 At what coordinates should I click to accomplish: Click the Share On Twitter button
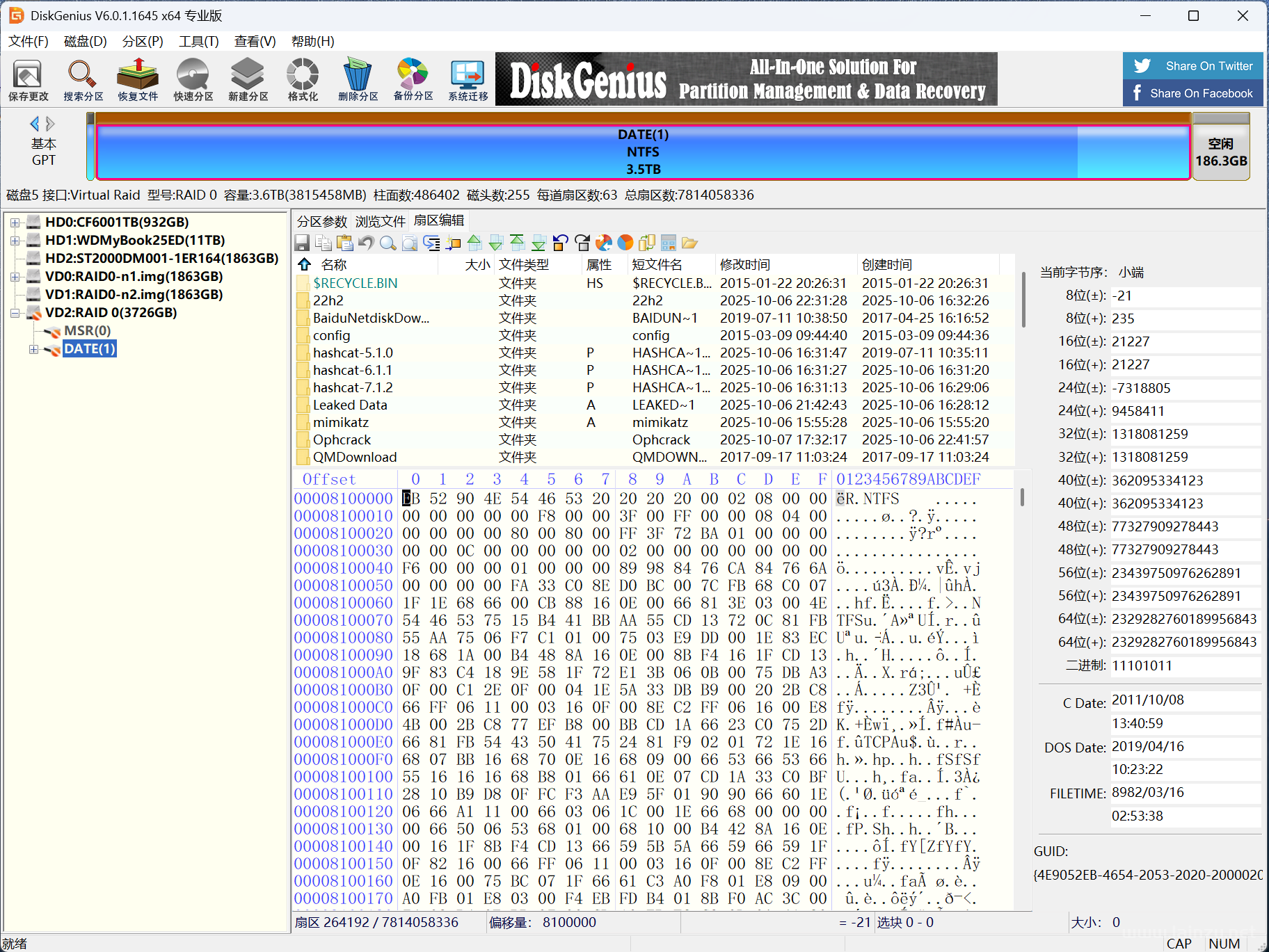point(1192,66)
